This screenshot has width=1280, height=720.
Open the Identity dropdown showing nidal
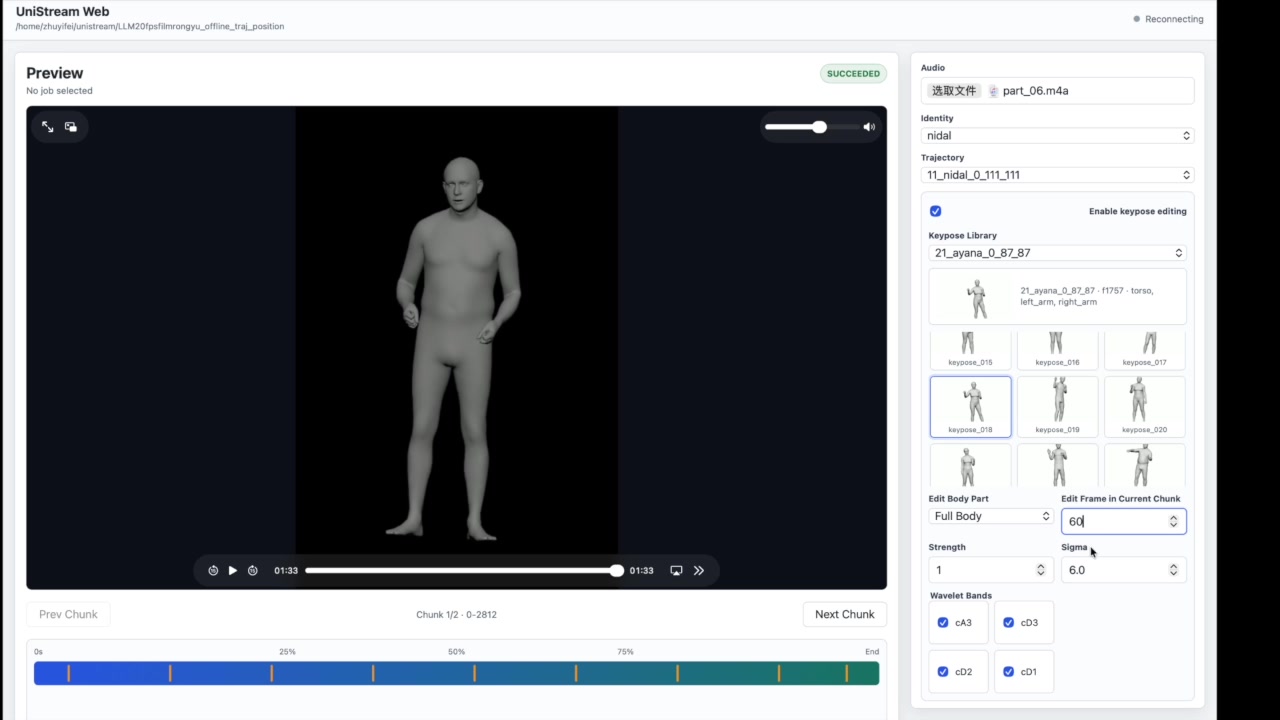[1057, 136]
